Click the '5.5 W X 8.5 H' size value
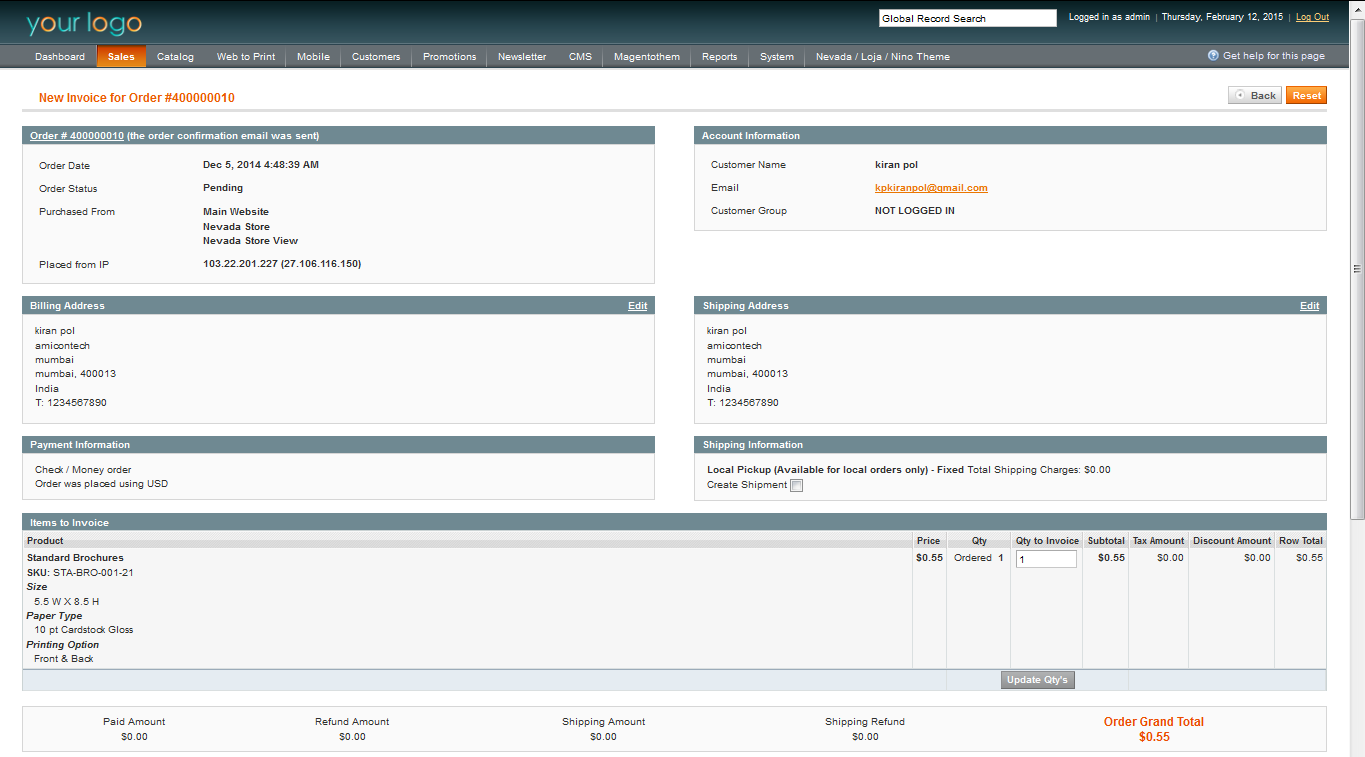The height and width of the screenshot is (757, 1365). tap(66, 602)
